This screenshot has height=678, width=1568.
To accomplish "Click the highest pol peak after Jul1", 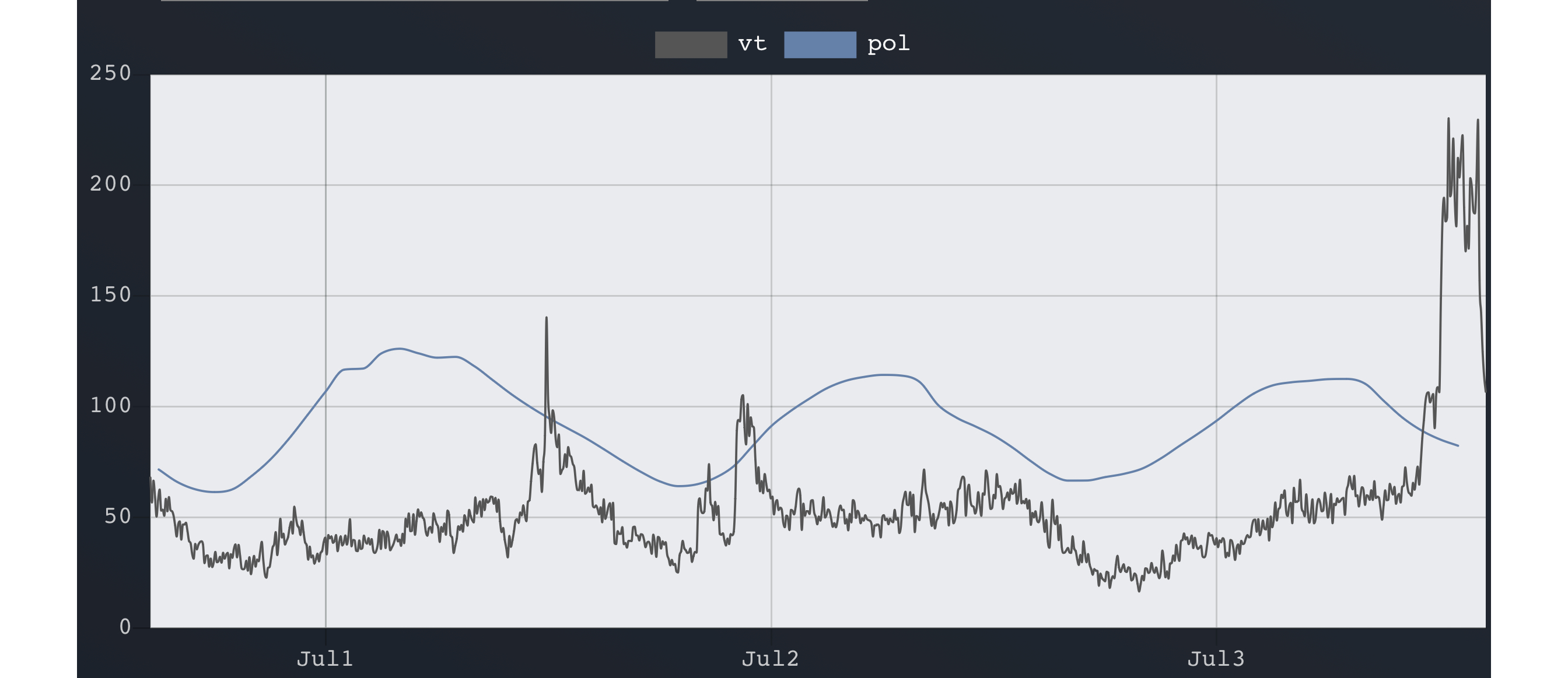I will pyautogui.click(x=398, y=349).
